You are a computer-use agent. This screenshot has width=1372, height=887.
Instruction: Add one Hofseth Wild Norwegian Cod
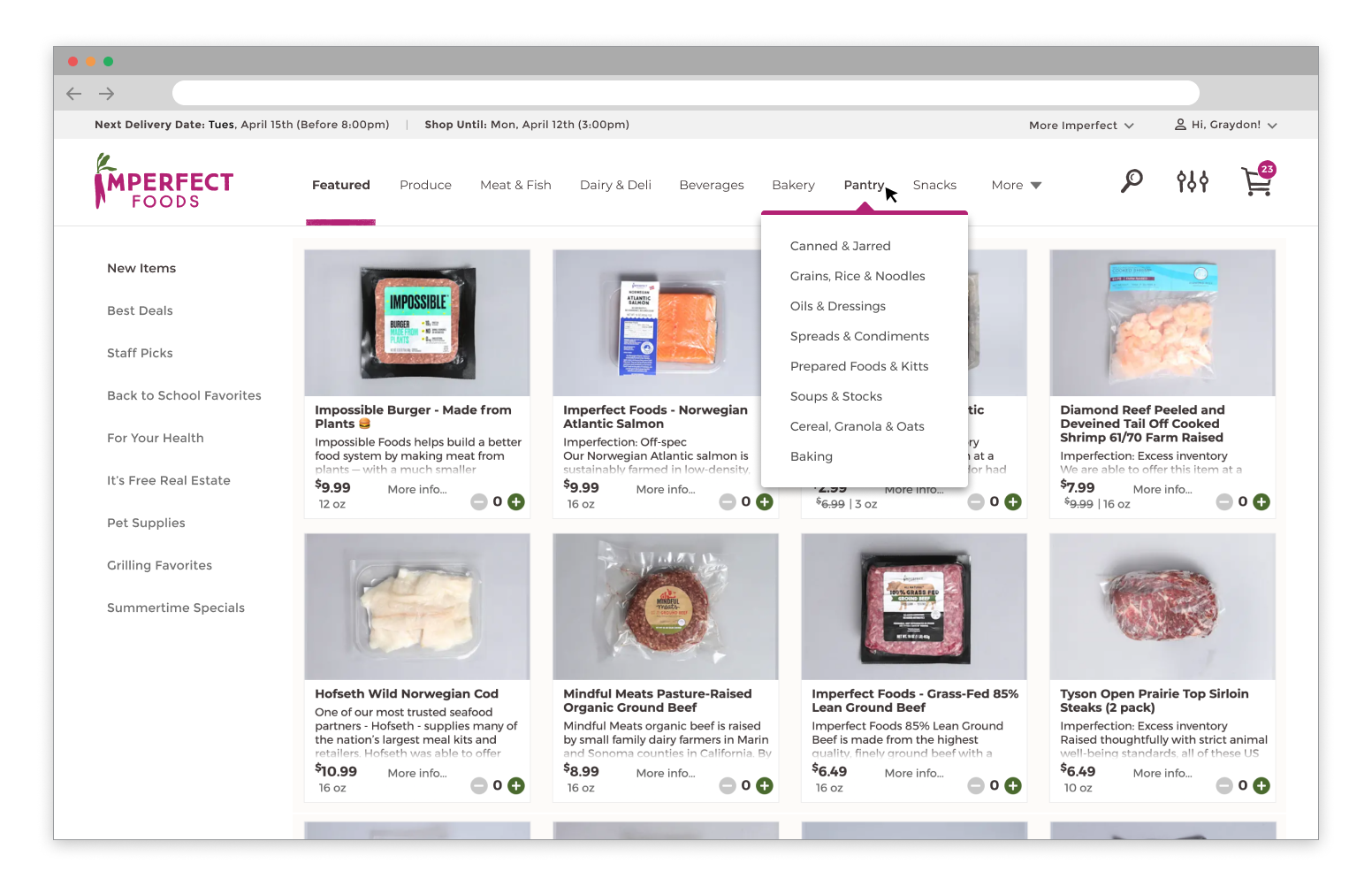click(516, 786)
